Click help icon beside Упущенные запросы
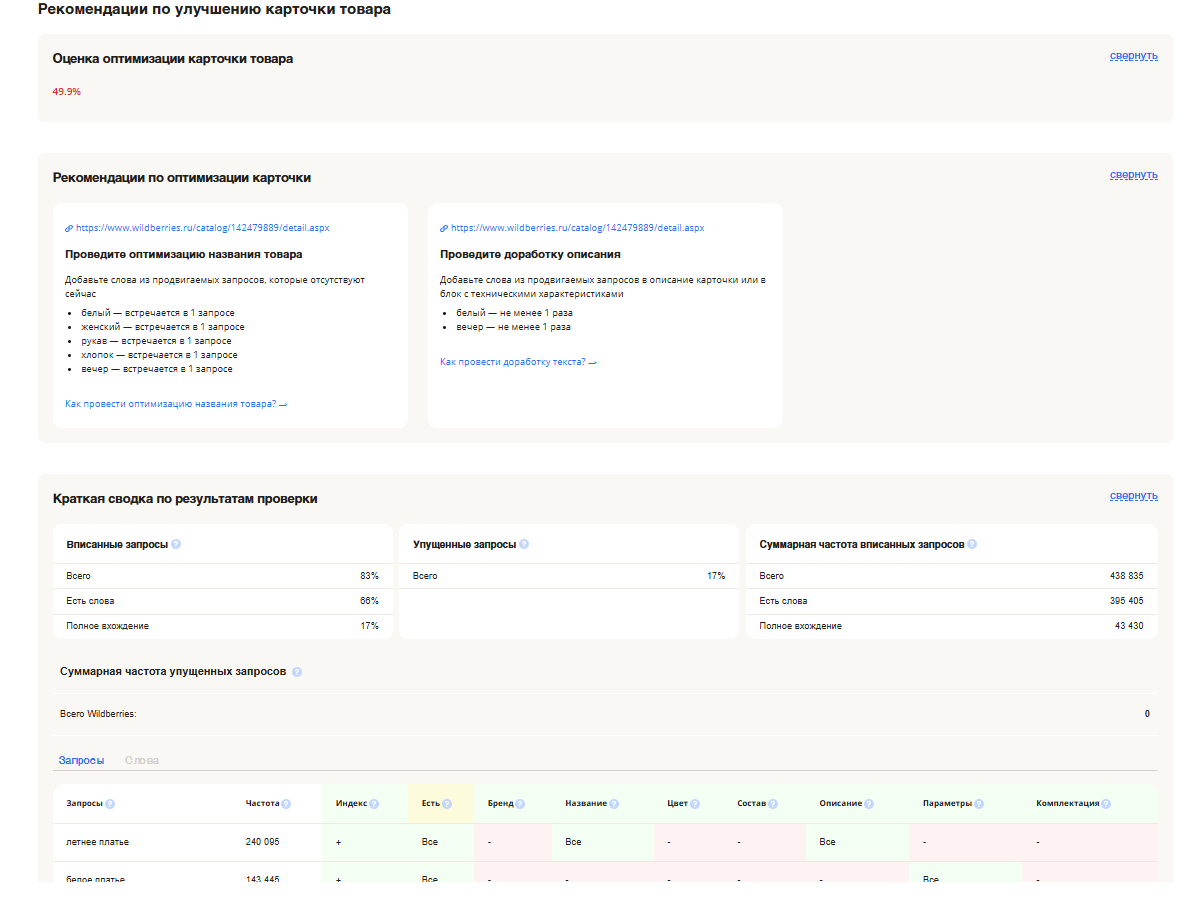Screen dimensions: 1192x898 point(524,545)
